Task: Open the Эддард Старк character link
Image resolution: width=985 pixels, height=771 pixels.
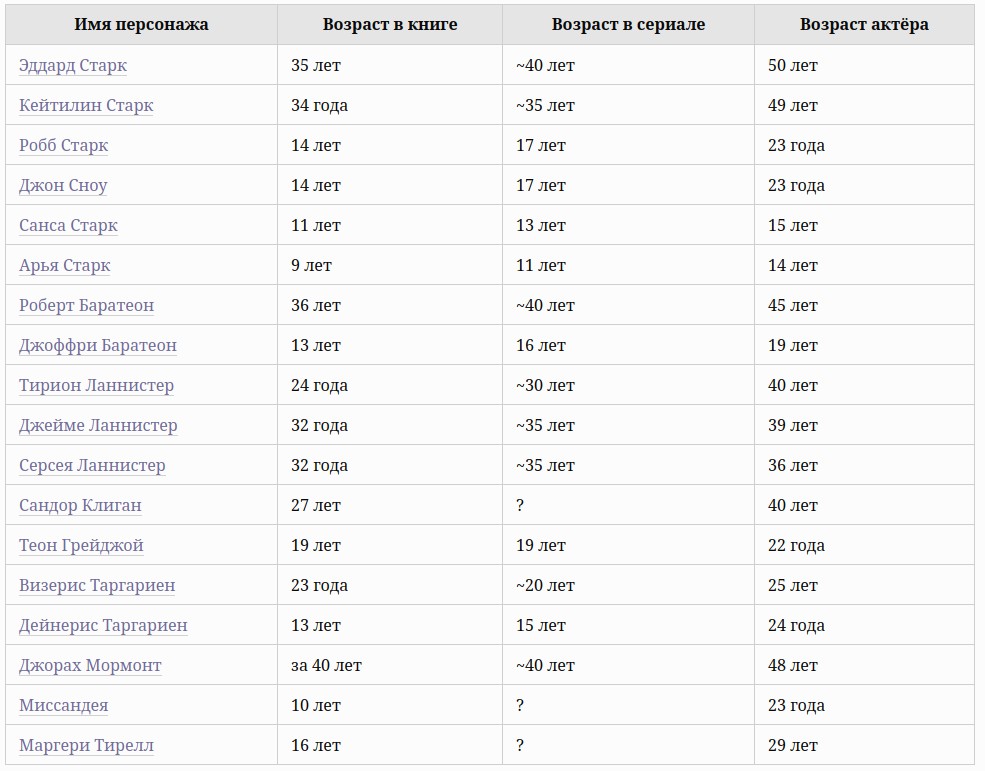Action: pyautogui.click(x=73, y=65)
